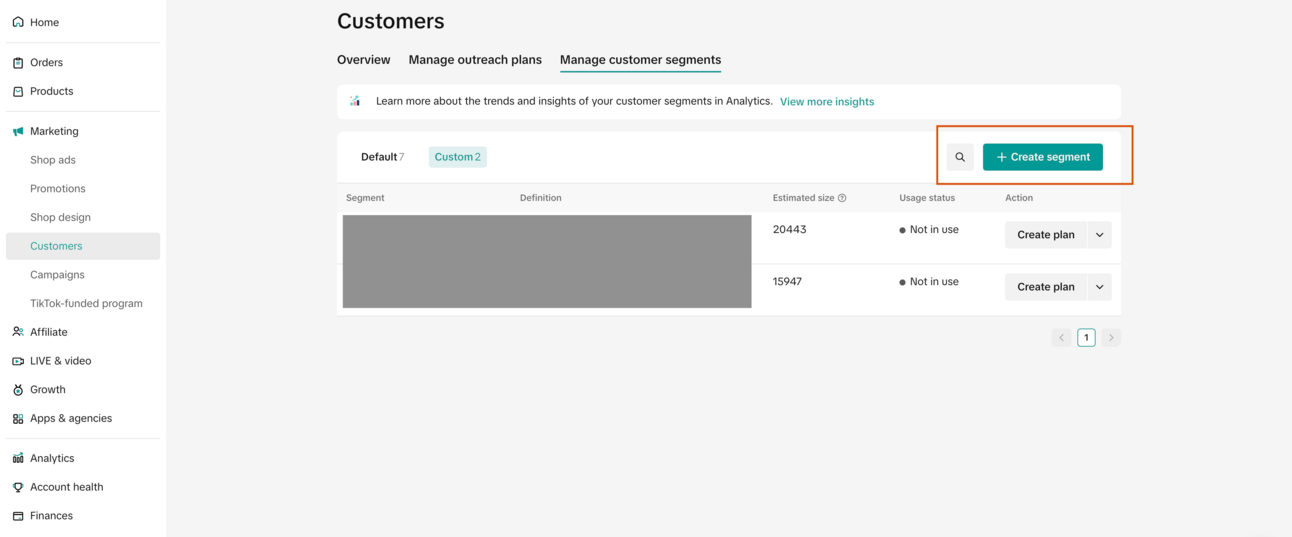Open Shop ads in Marketing menu
The height and width of the screenshot is (537, 1292).
[53, 160]
